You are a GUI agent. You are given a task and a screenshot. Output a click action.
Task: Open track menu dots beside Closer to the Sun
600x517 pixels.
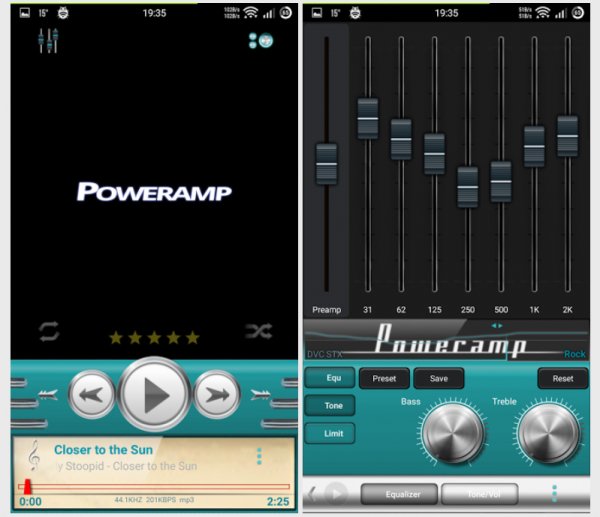(259, 456)
